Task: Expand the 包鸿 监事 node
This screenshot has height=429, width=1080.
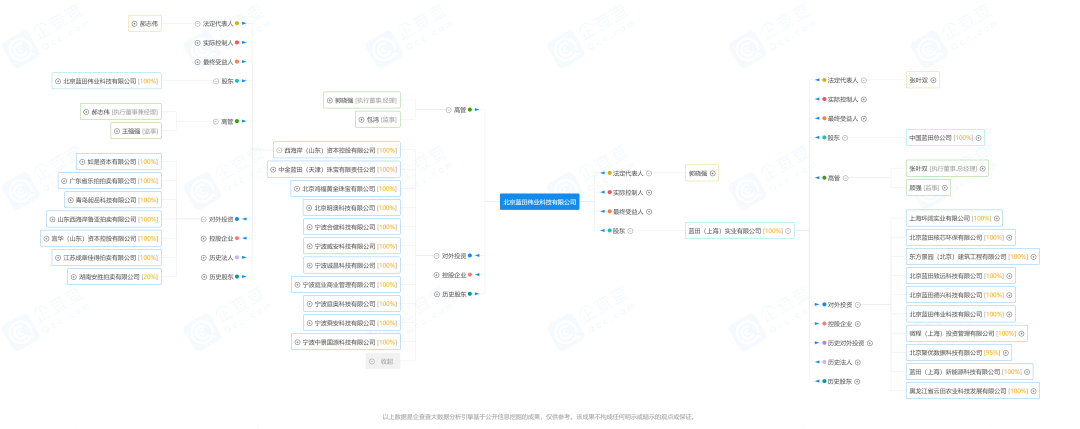Action: tap(361, 120)
